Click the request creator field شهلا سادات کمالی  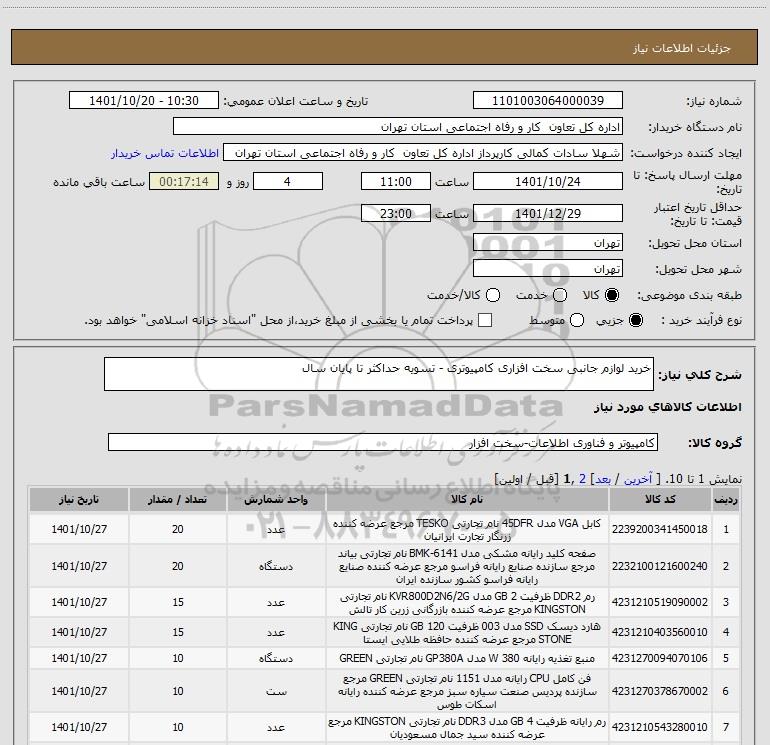(x=423, y=153)
